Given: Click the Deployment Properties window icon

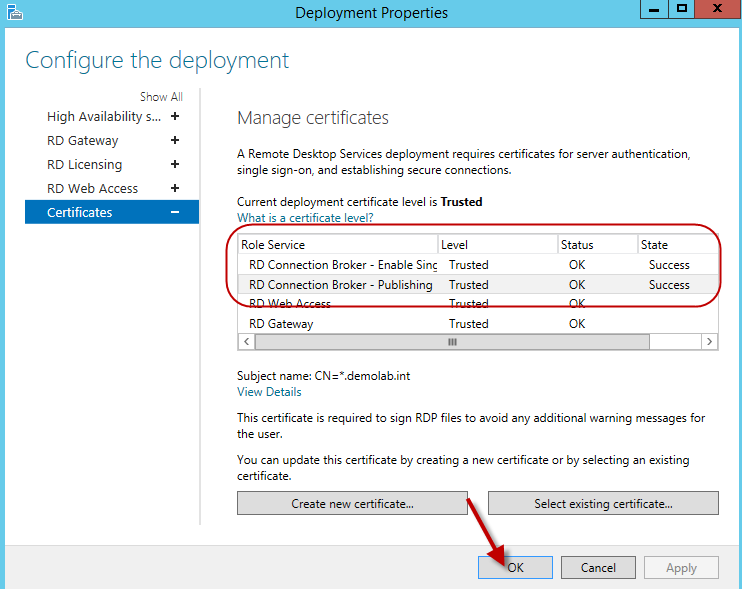Looking at the screenshot, I should pyautogui.click(x=12, y=12).
